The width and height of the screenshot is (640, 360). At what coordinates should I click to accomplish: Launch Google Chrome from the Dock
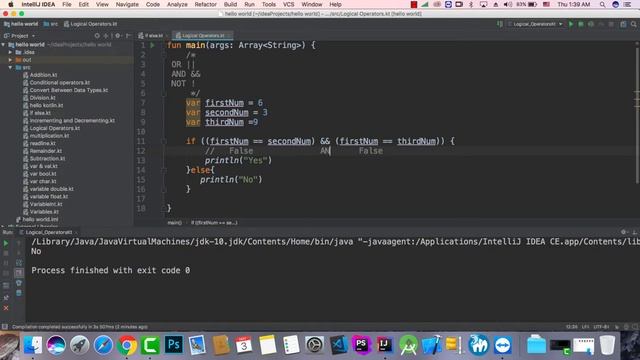pos(127,345)
